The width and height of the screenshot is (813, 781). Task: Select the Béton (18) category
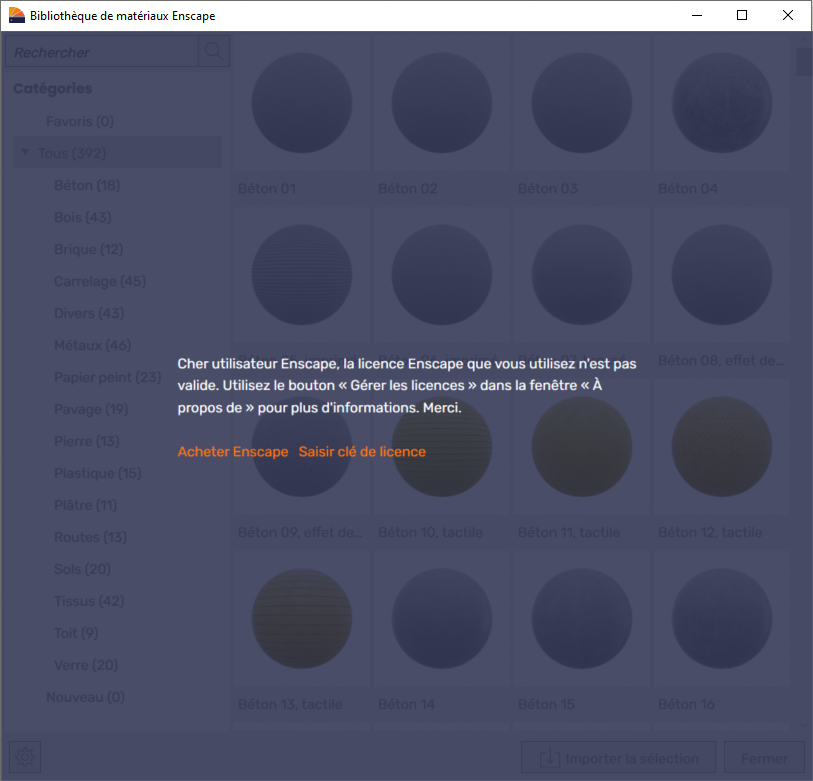pyautogui.click(x=87, y=185)
